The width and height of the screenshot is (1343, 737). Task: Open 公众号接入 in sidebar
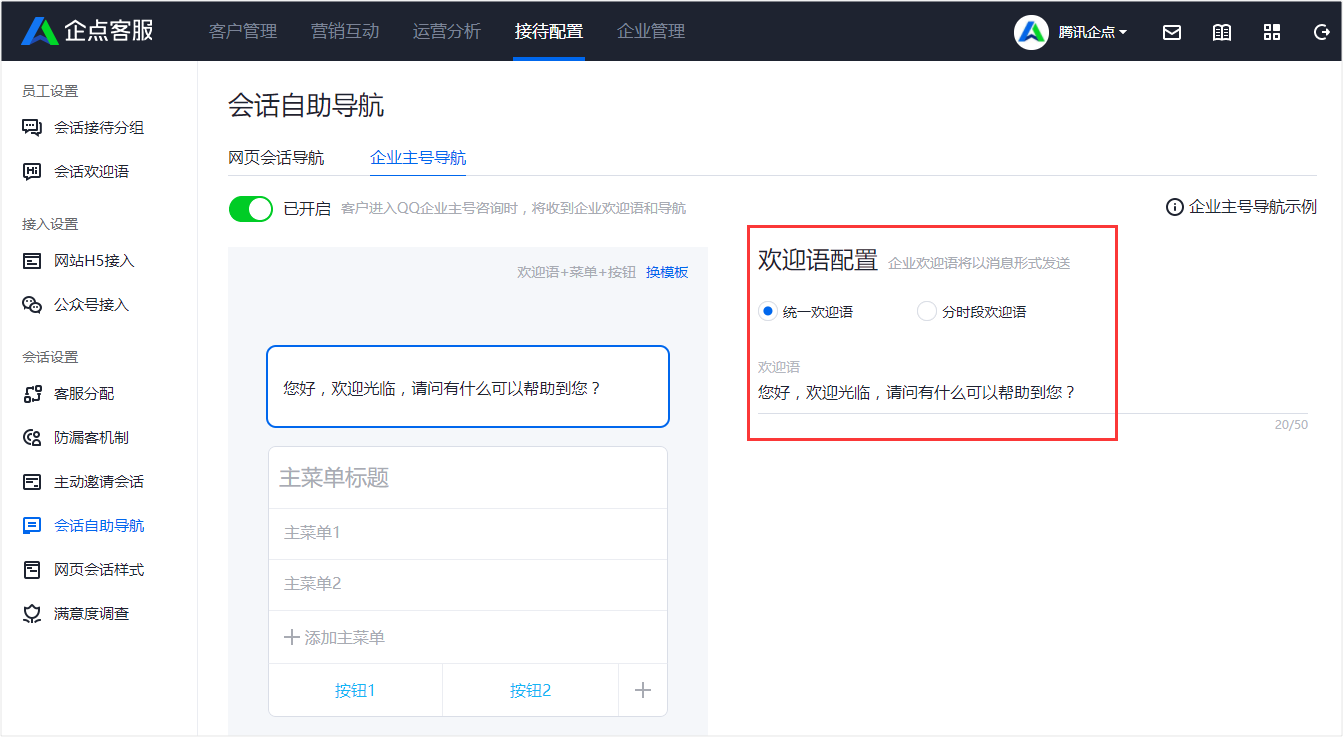[91, 305]
